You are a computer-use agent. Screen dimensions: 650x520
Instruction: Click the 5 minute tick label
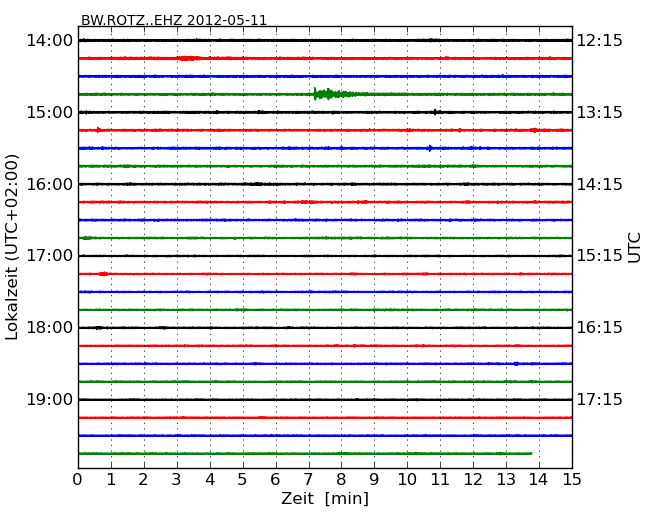click(243, 480)
